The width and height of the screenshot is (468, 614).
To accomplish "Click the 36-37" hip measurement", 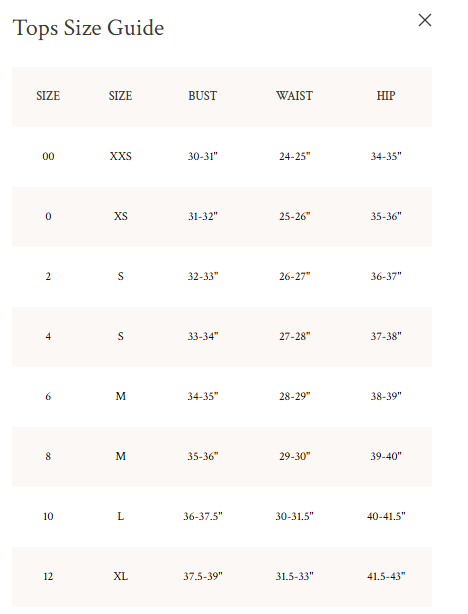I will pyautogui.click(x=386, y=276).
